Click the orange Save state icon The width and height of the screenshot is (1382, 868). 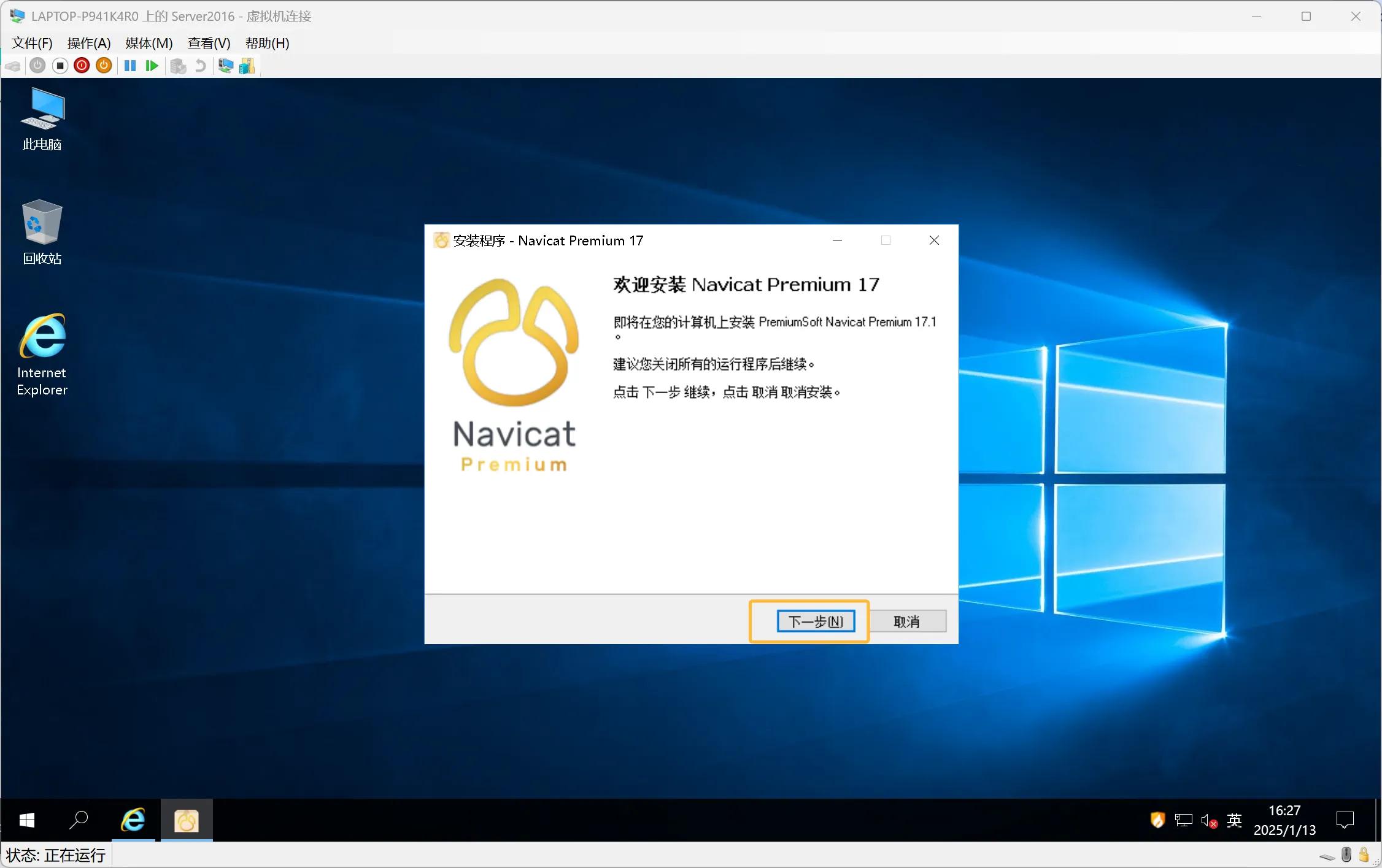(x=104, y=66)
